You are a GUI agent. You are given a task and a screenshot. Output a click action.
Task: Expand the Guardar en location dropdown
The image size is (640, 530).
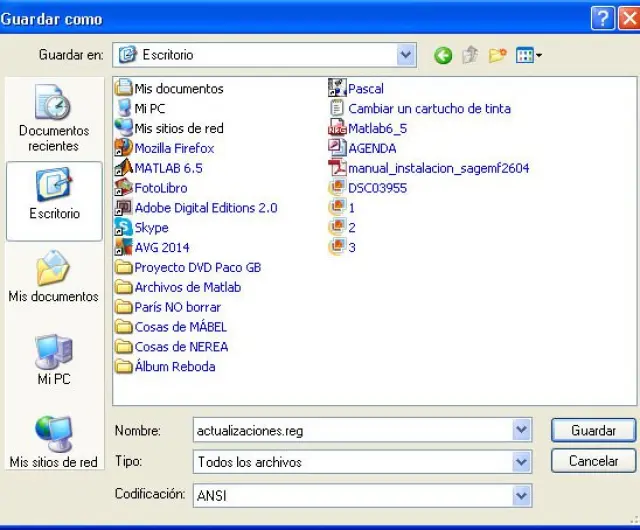click(x=405, y=55)
